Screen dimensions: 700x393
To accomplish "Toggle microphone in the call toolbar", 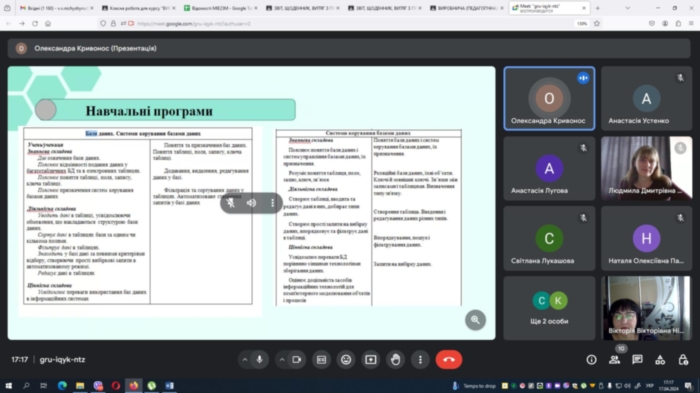I will (x=259, y=360).
